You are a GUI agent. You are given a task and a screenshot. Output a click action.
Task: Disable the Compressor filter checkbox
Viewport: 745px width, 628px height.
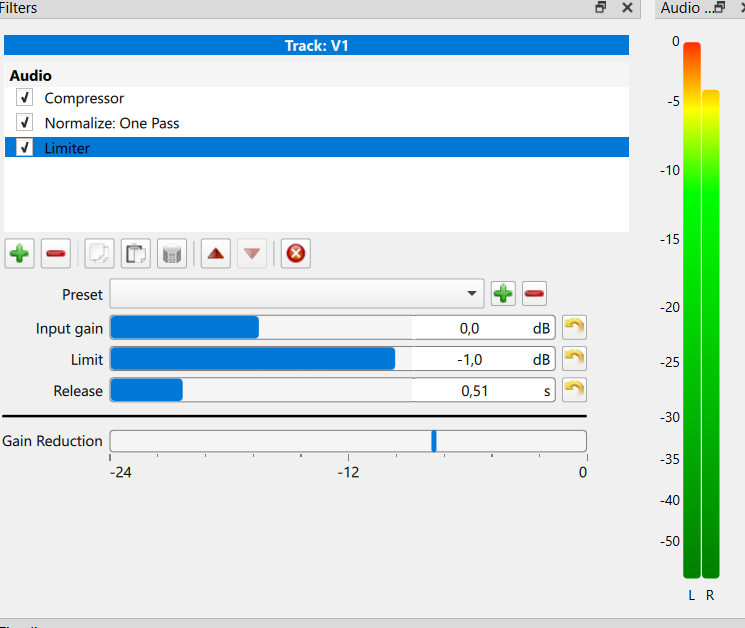click(25, 98)
